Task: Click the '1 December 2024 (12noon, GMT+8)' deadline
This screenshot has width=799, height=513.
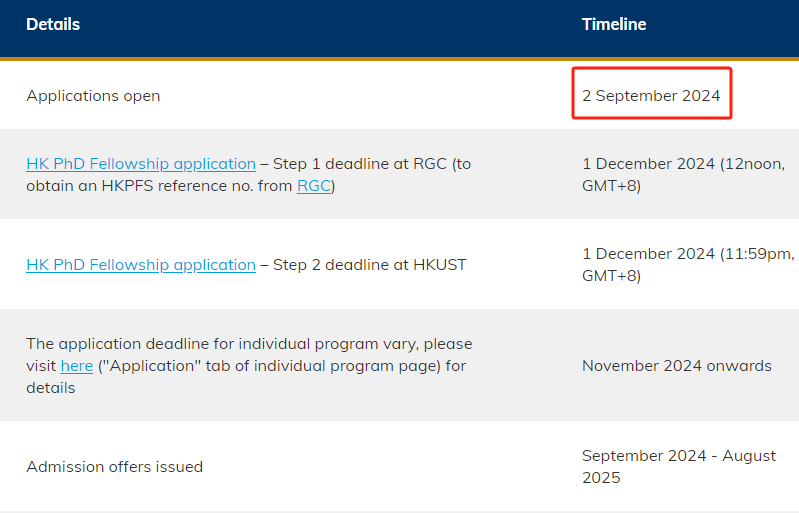Action: (x=683, y=174)
